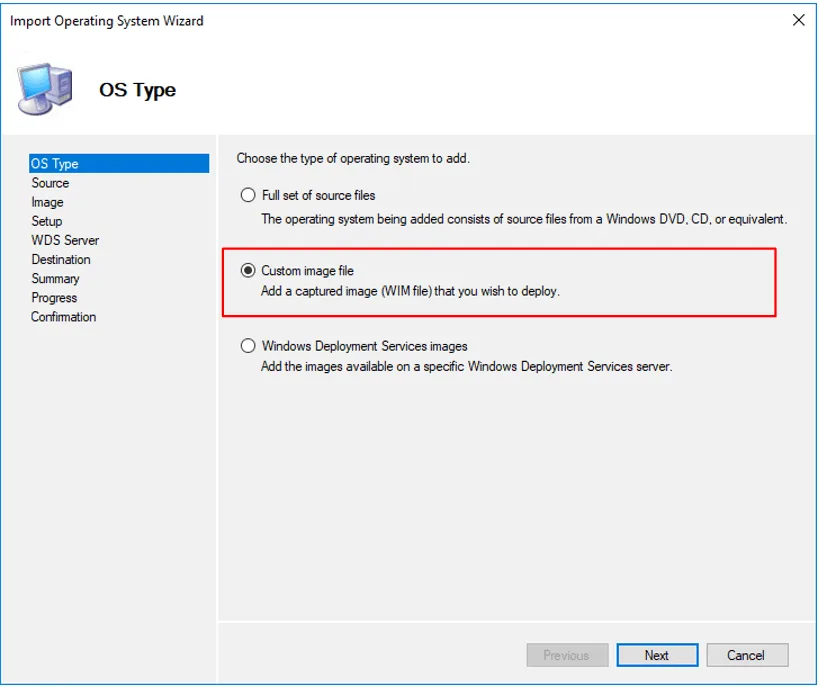The width and height of the screenshot is (820, 687).
Task: Click the OS Type page heading
Action: coord(138,90)
